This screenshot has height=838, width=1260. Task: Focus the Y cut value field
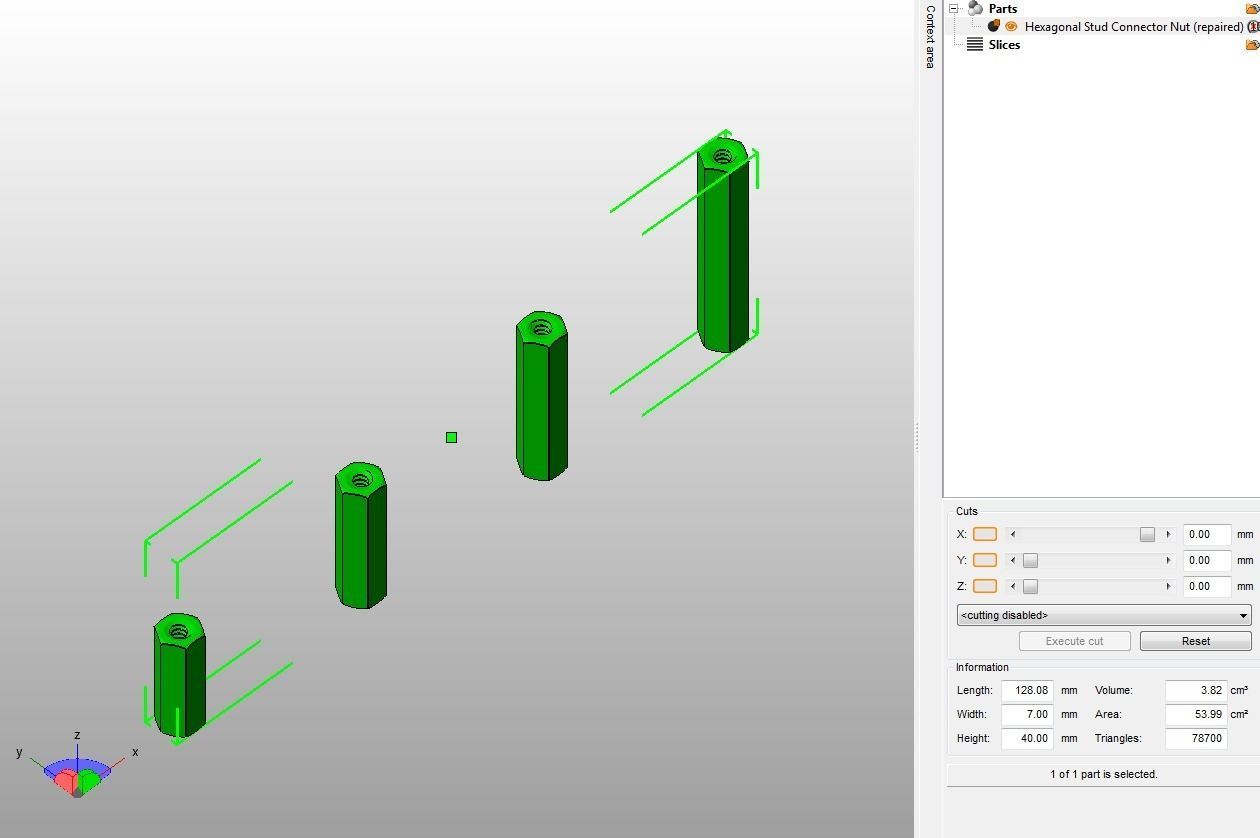pos(1206,560)
